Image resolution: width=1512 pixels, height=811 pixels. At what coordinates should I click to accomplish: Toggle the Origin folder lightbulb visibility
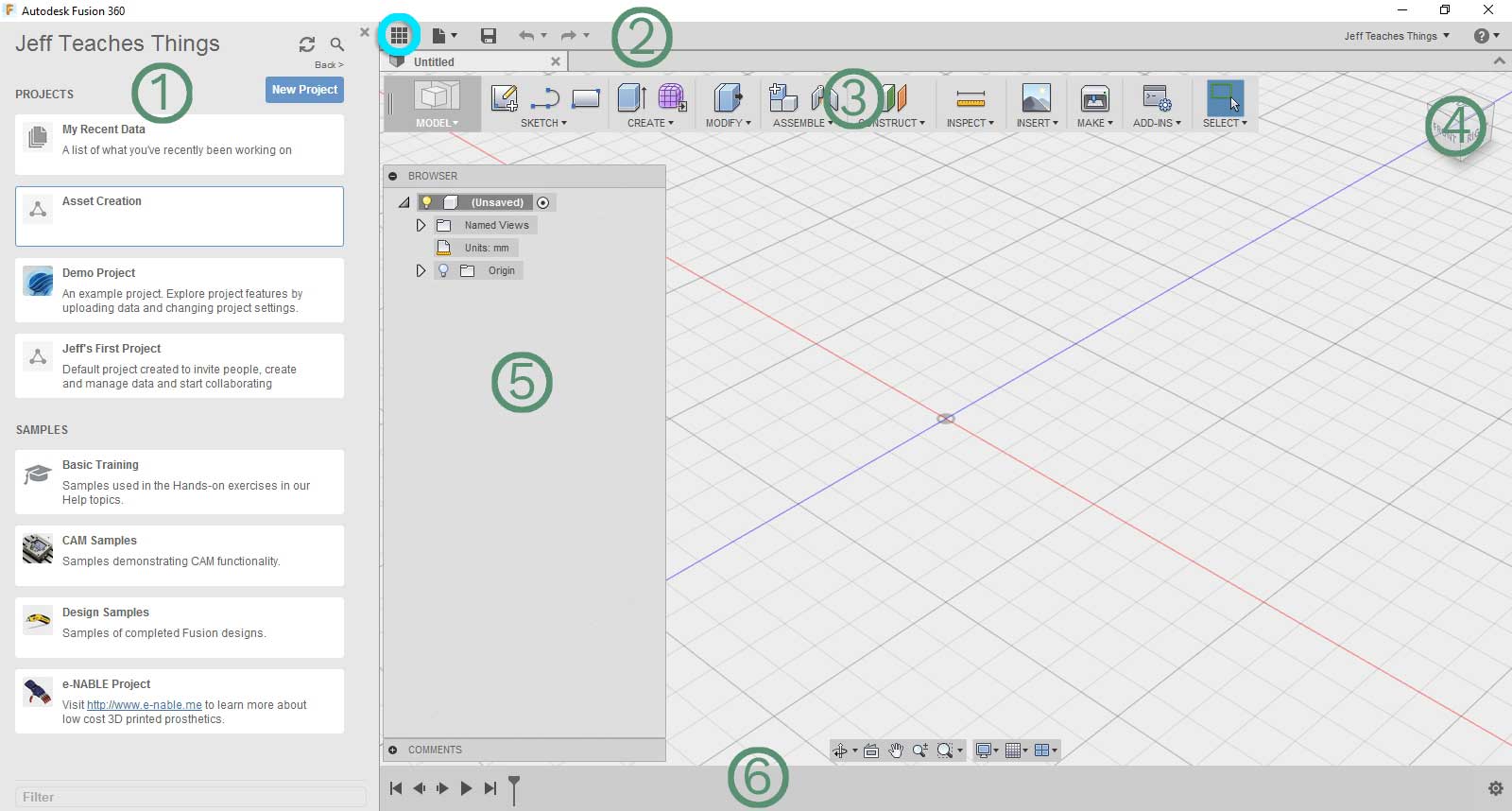click(443, 270)
